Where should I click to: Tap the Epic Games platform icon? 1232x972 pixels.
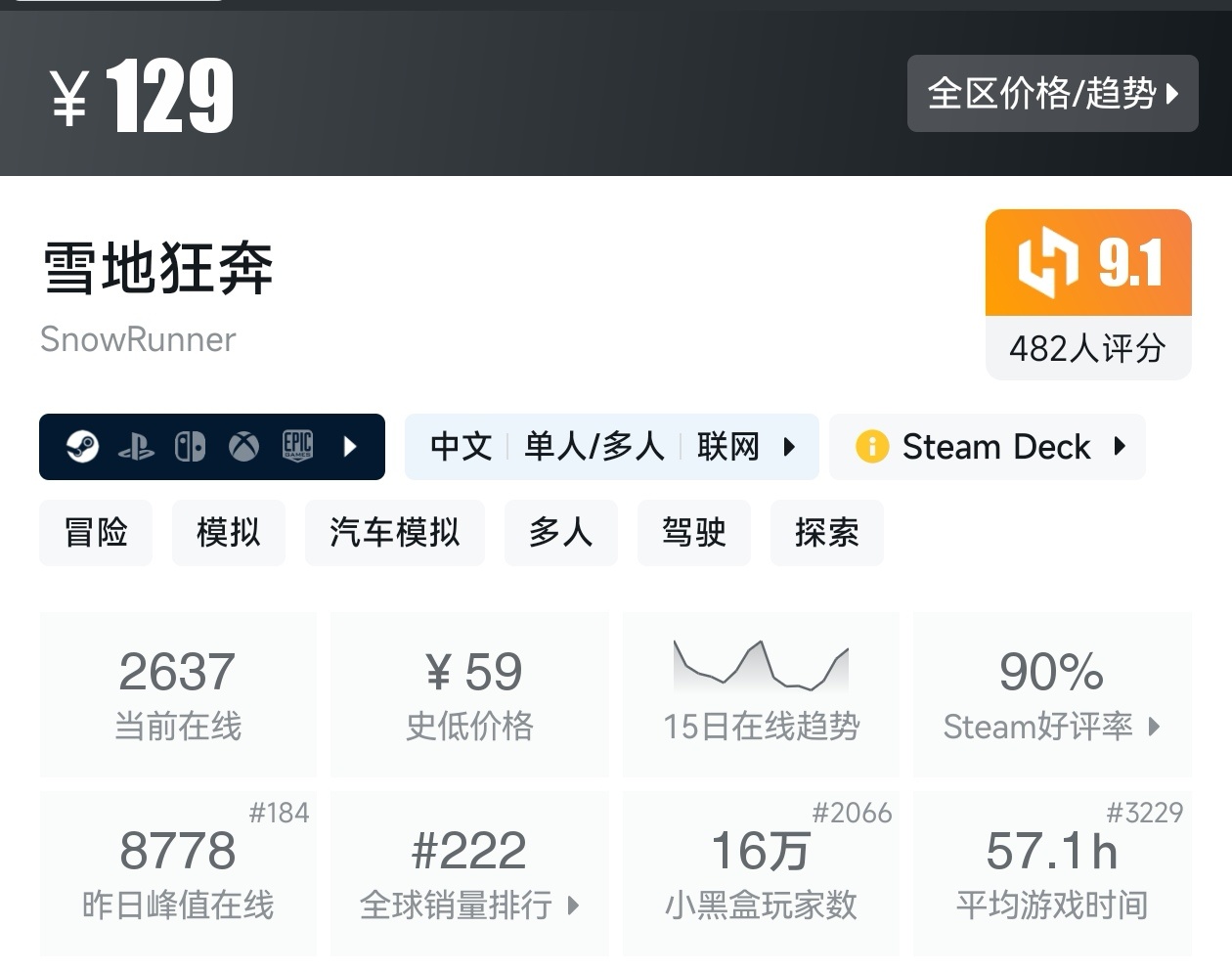297,447
